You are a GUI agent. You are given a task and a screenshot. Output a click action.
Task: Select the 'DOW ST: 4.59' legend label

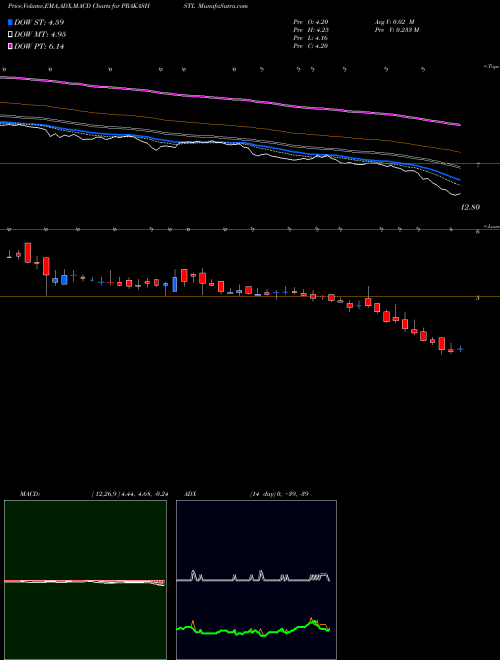(x=39, y=22)
